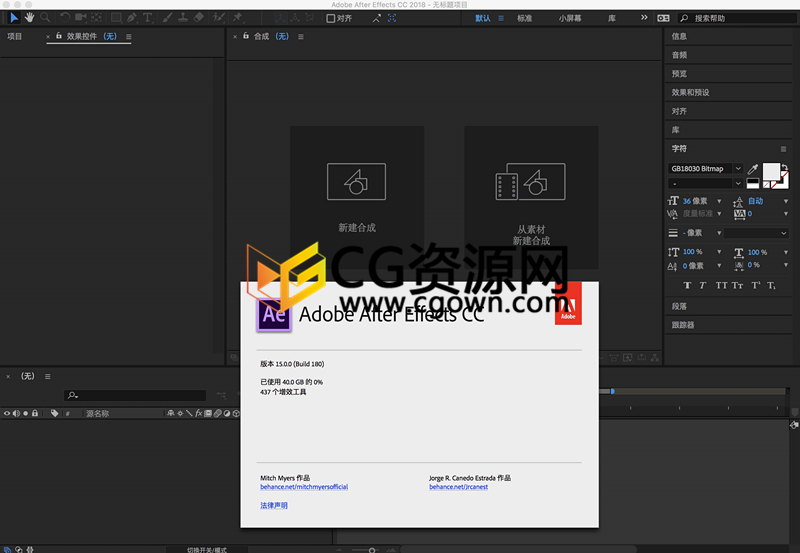Click the snap to collapsed compositions icon

tap(392, 18)
